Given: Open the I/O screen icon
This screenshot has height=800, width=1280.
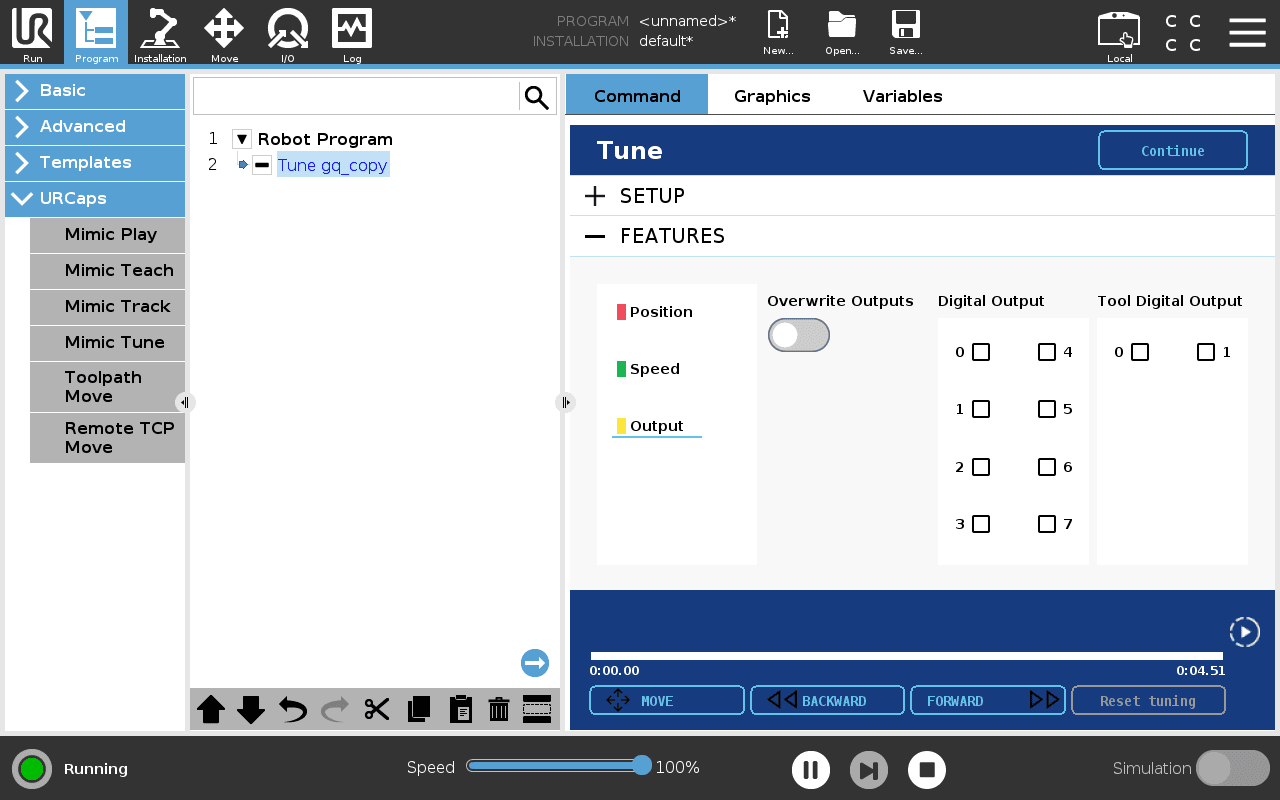Looking at the screenshot, I should click(x=287, y=33).
